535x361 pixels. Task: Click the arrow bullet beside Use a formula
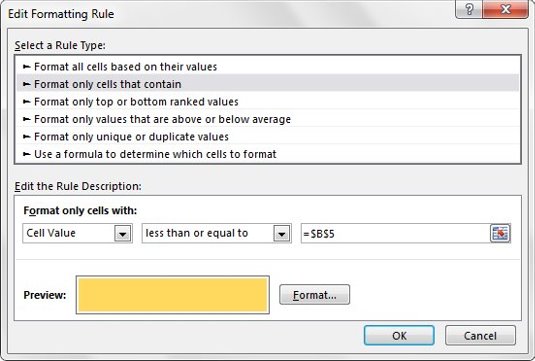pyautogui.click(x=27, y=154)
